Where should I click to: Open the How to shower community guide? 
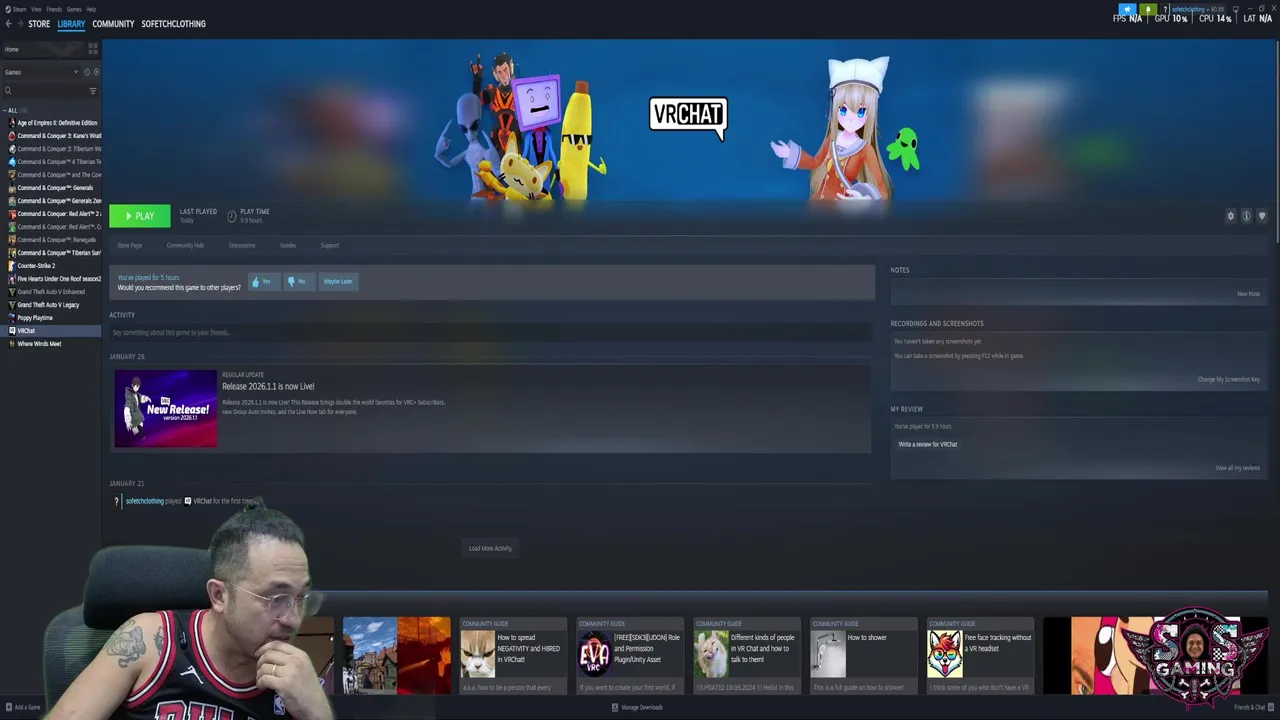[862, 656]
